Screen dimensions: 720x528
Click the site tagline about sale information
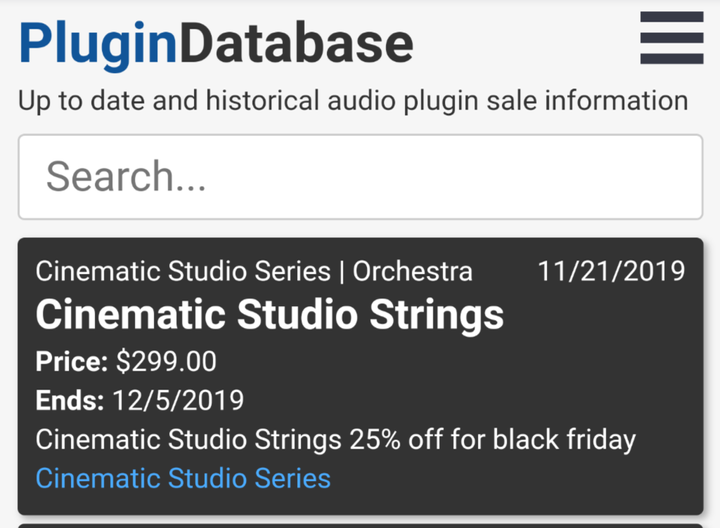click(352, 100)
